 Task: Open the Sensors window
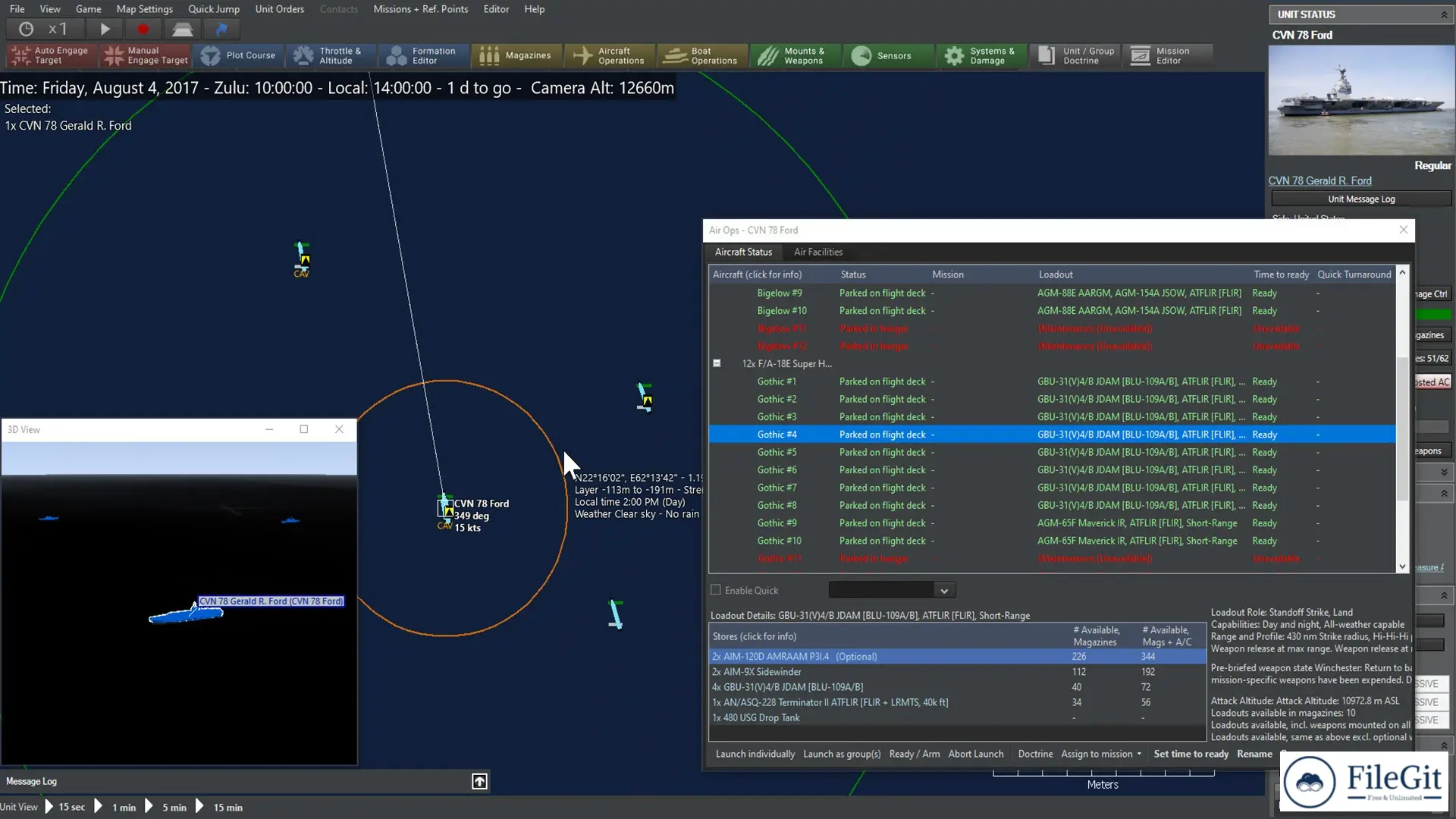(890, 55)
